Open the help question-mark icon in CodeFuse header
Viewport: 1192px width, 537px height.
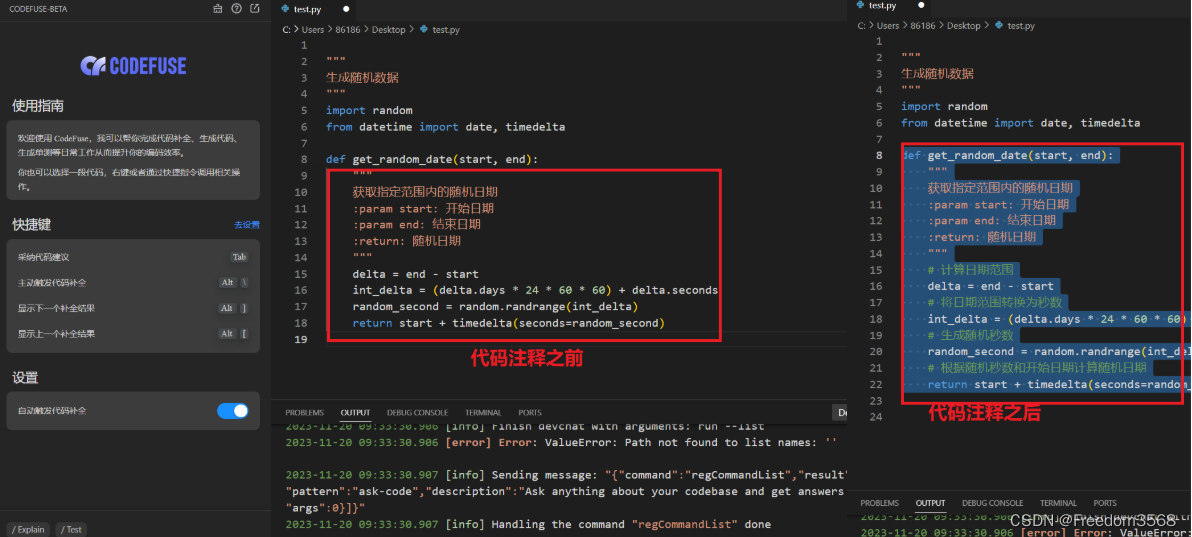[236, 8]
